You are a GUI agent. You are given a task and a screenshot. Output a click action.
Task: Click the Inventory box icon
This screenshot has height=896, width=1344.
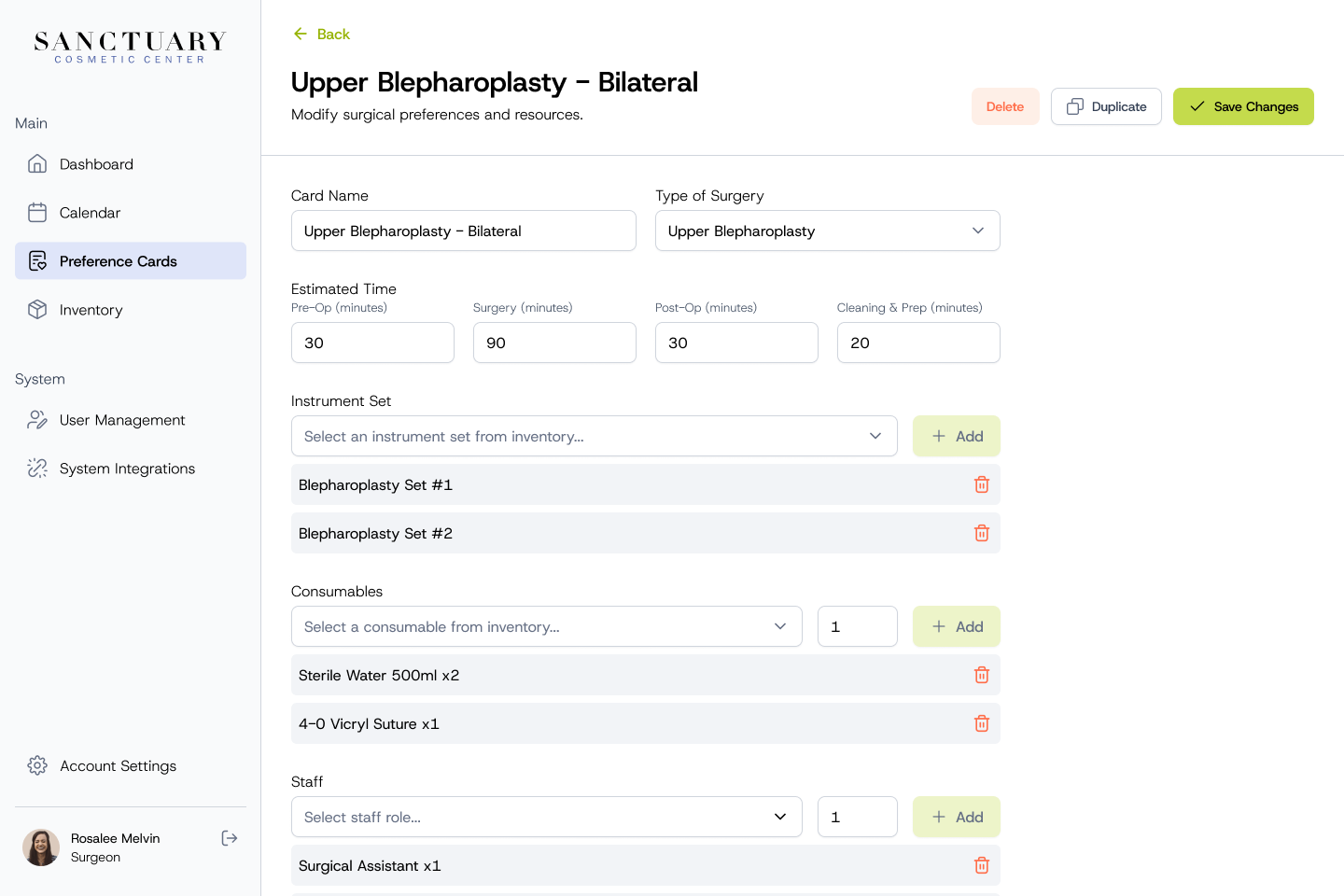pyautogui.click(x=37, y=310)
